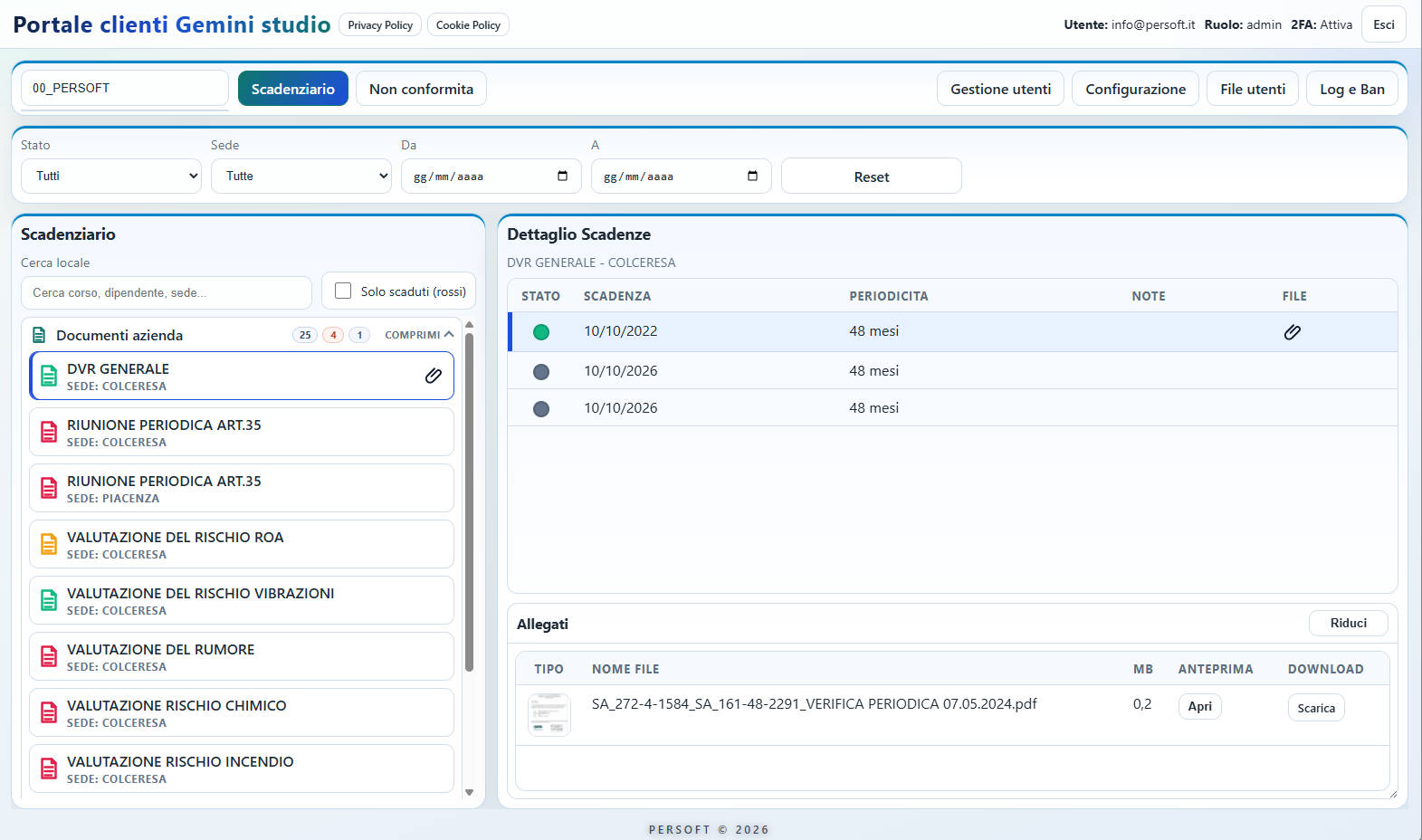Open the Privacy Policy link
This screenshot has width=1422, height=840.
click(380, 25)
